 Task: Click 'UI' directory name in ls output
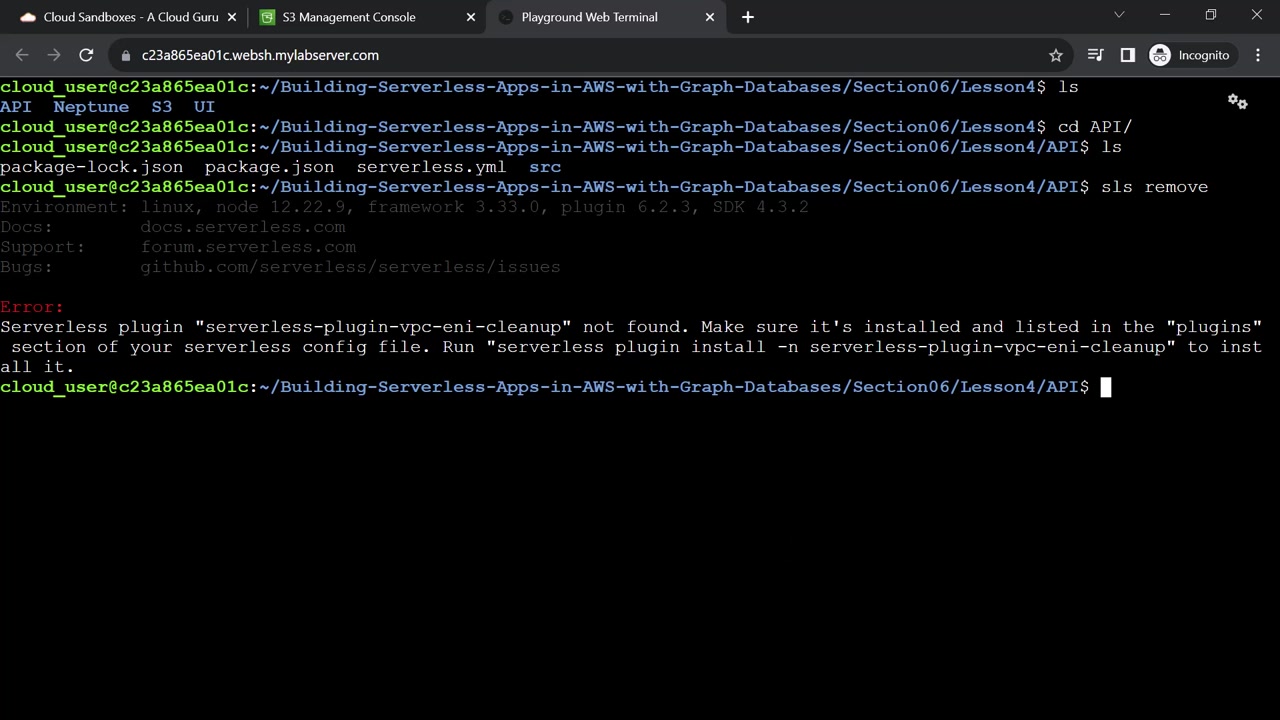click(x=204, y=107)
